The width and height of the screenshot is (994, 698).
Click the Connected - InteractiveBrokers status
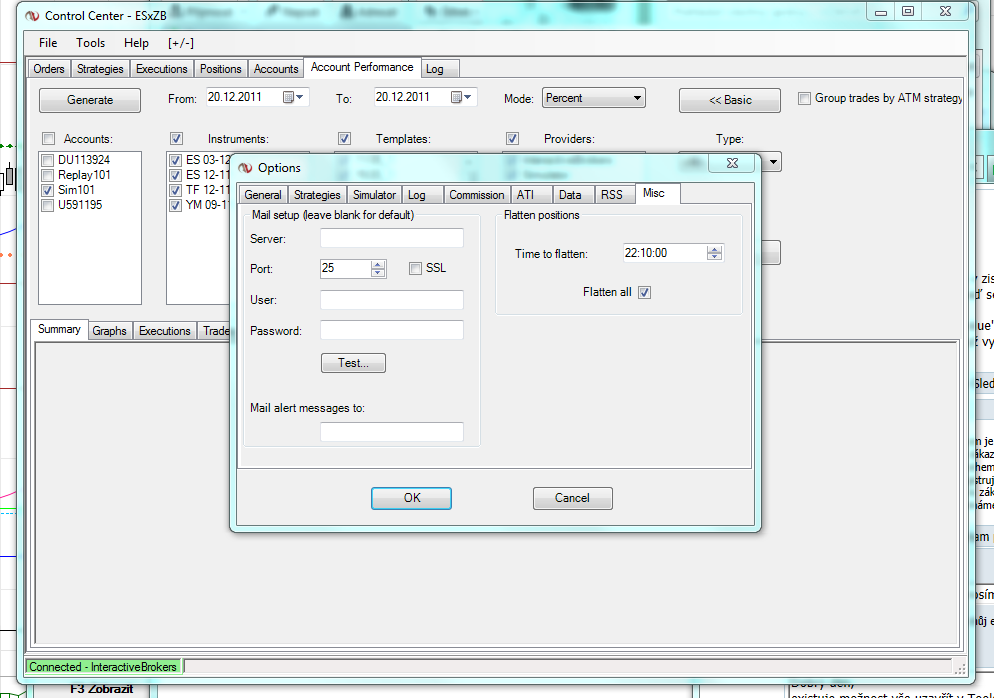(x=103, y=667)
